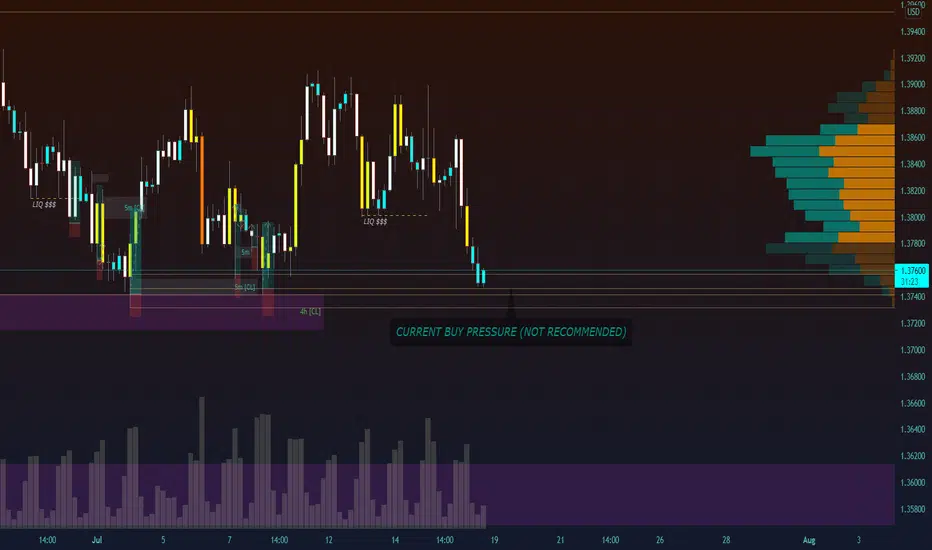Select the 4h [CL] zone label
This screenshot has height=550, width=932.
310,312
